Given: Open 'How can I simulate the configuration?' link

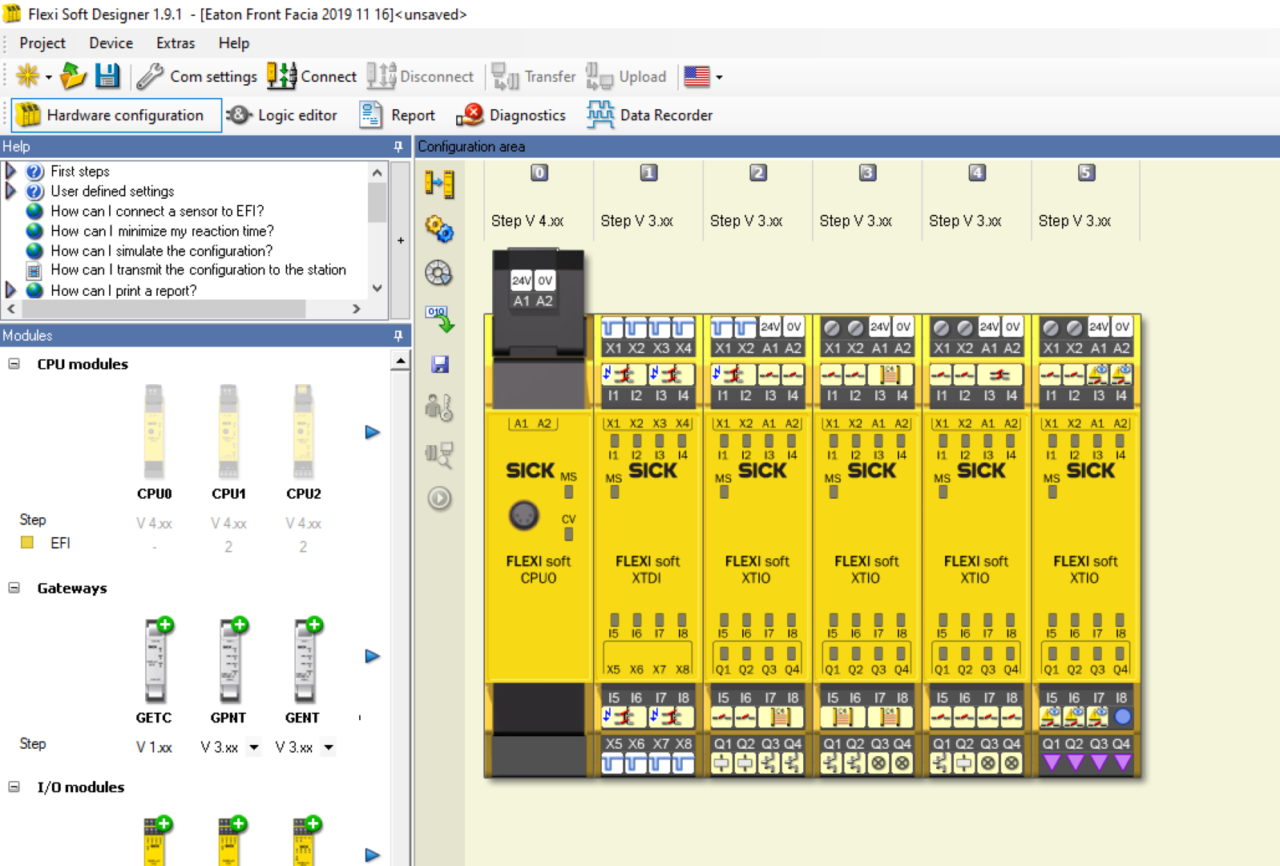Looking at the screenshot, I should coord(161,251).
